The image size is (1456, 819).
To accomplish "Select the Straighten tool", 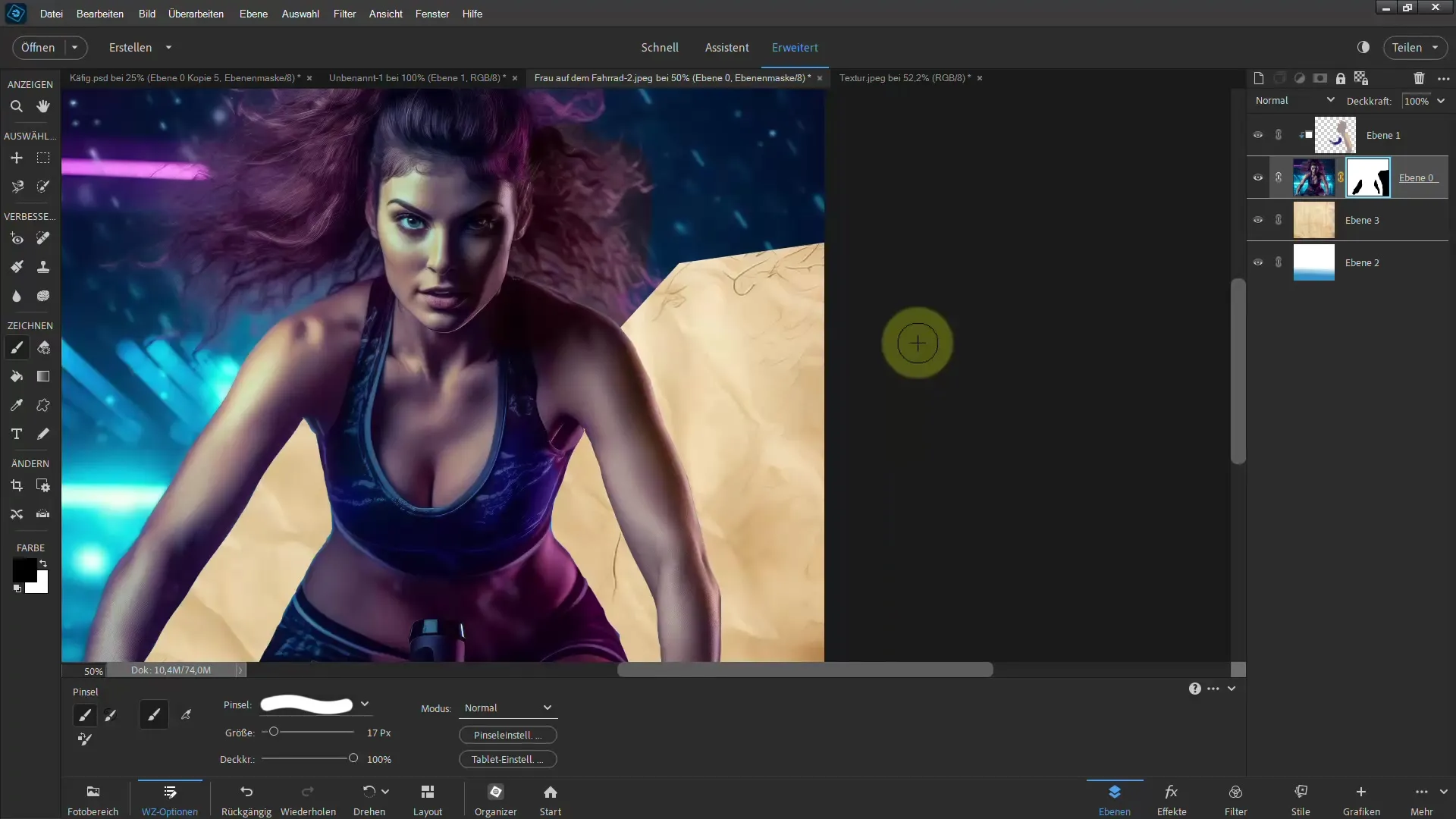I will click(43, 514).
